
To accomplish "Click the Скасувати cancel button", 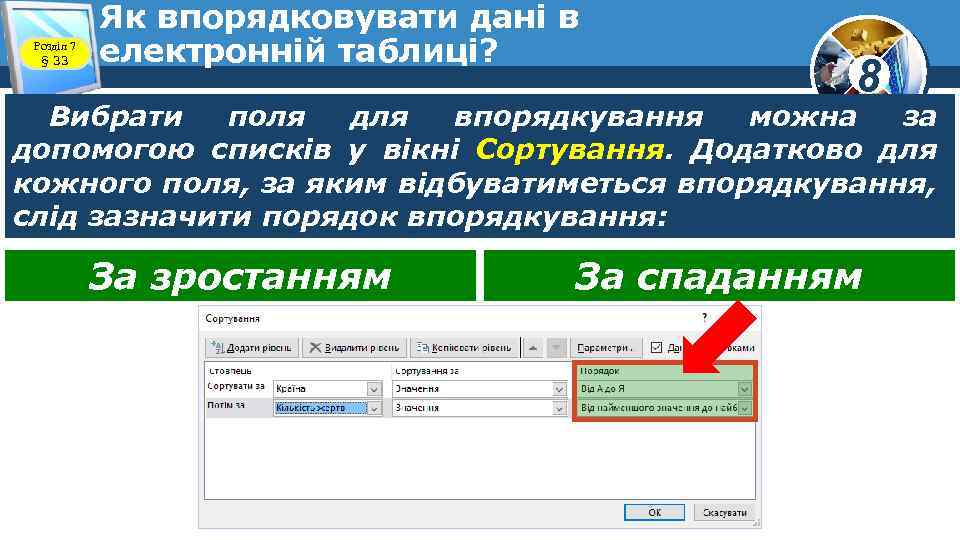I will click(724, 512).
